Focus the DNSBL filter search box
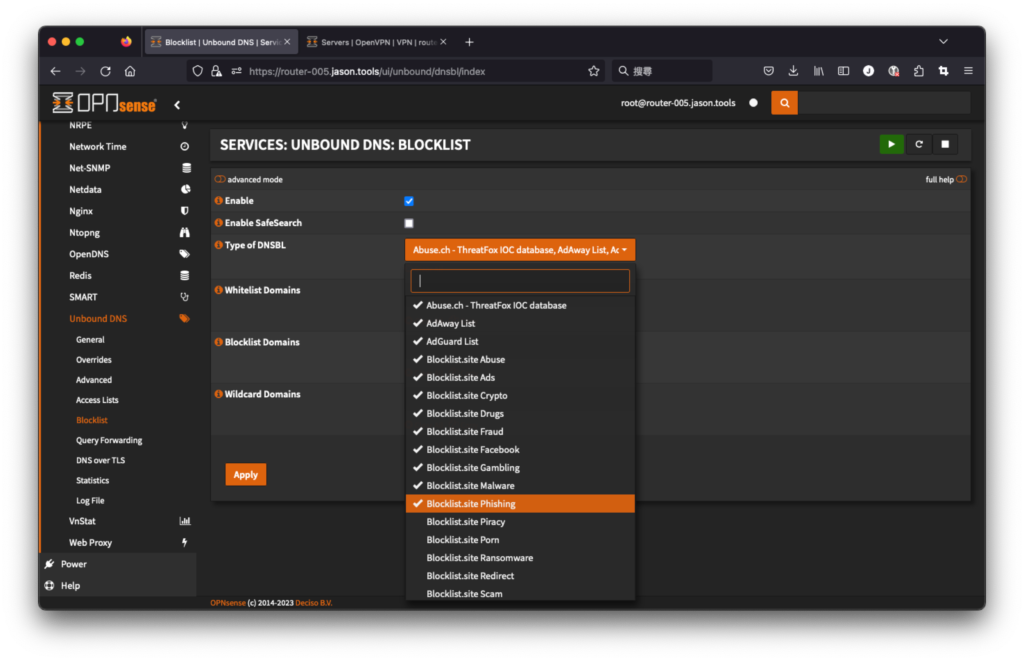Viewport: 1024px width, 661px height. click(x=520, y=281)
